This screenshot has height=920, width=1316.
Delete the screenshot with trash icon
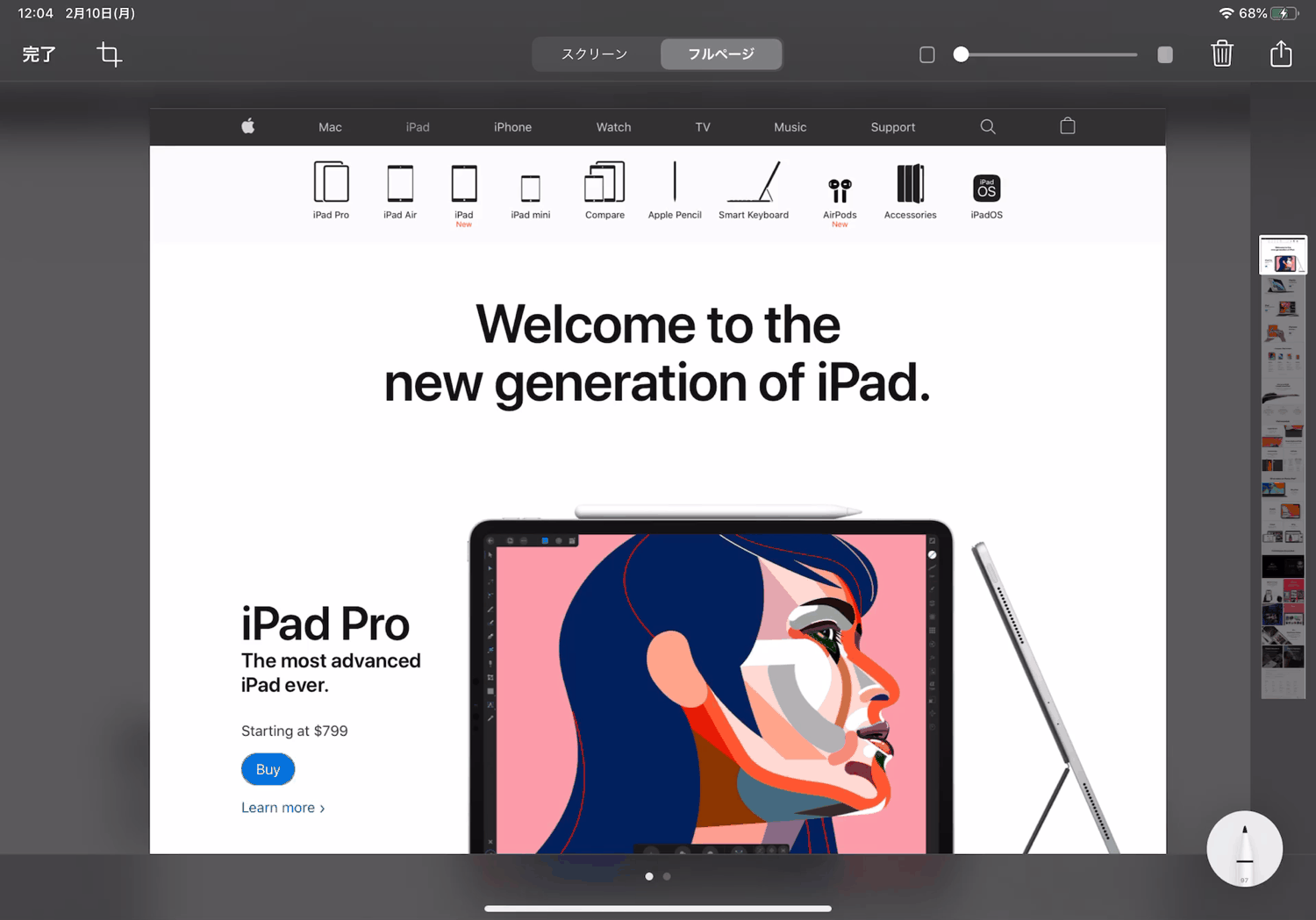[x=1222, y=53]
